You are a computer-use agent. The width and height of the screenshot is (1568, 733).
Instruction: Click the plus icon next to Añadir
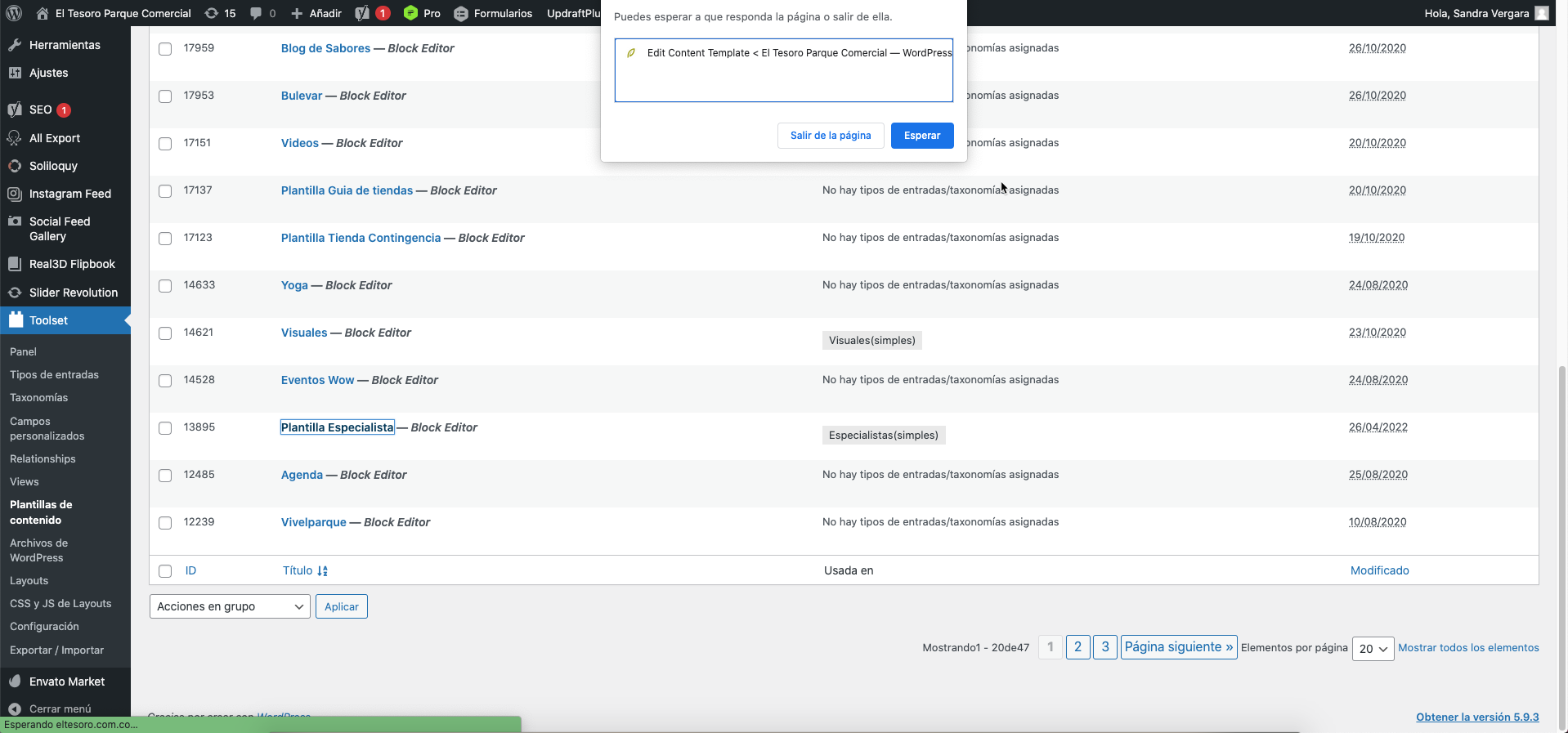pos(297,13)
